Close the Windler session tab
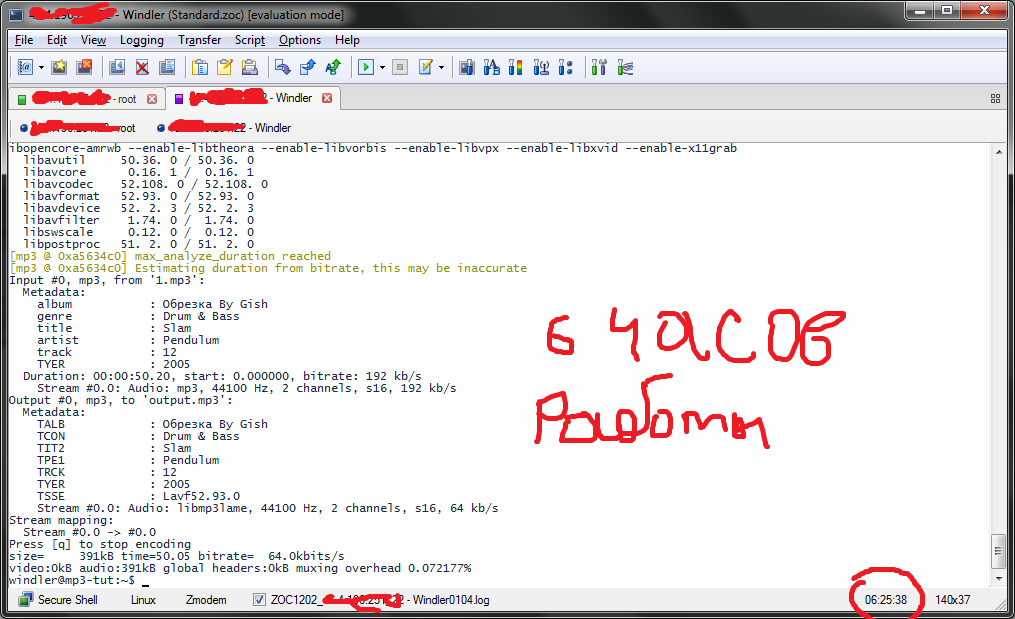1015x619 pixels. (x=326, y=99)
